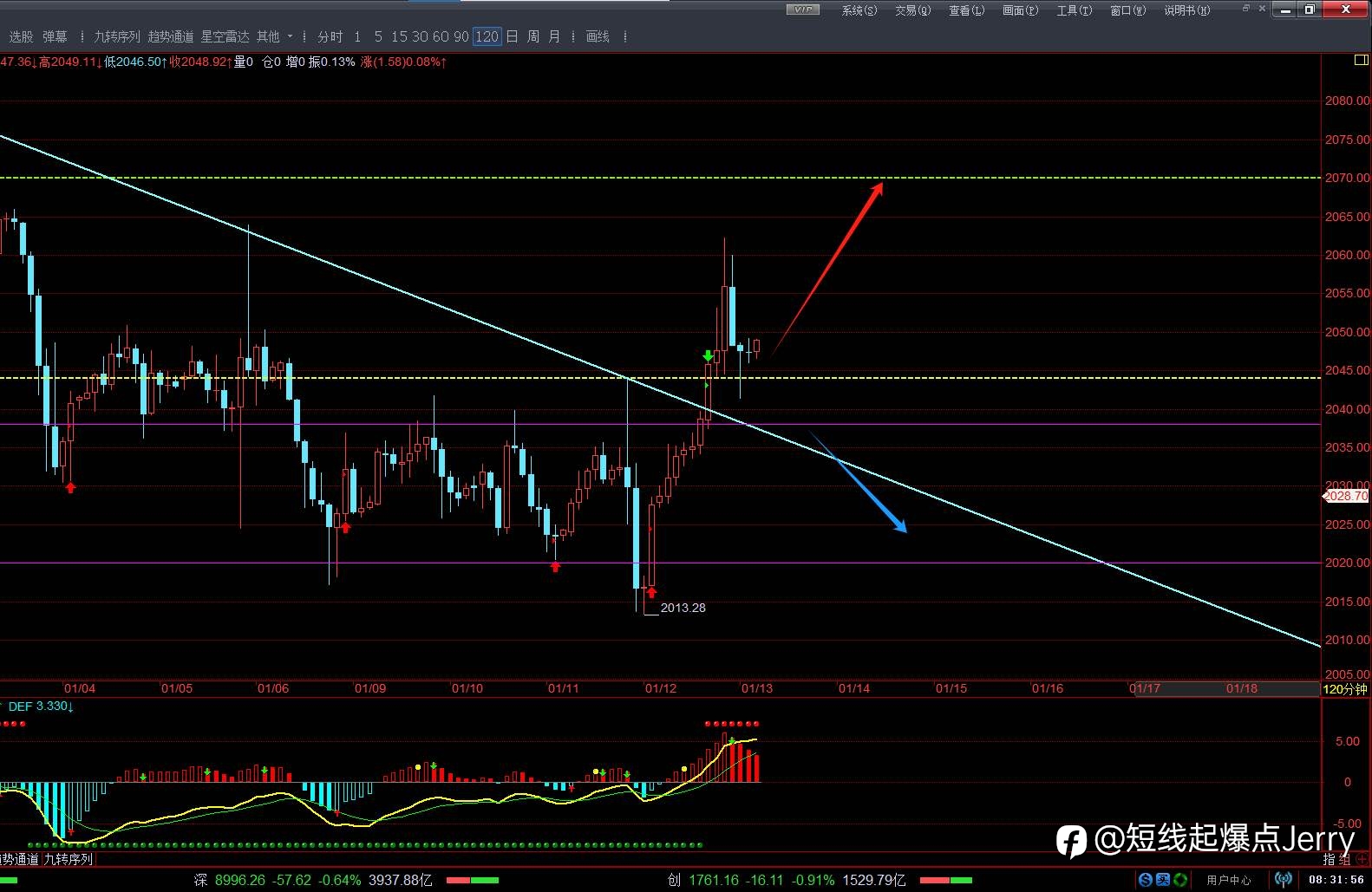Screen dimensions: 1372x892
Task: Click the 120分钟 period label on time axis
Action: pos(1345,689)
